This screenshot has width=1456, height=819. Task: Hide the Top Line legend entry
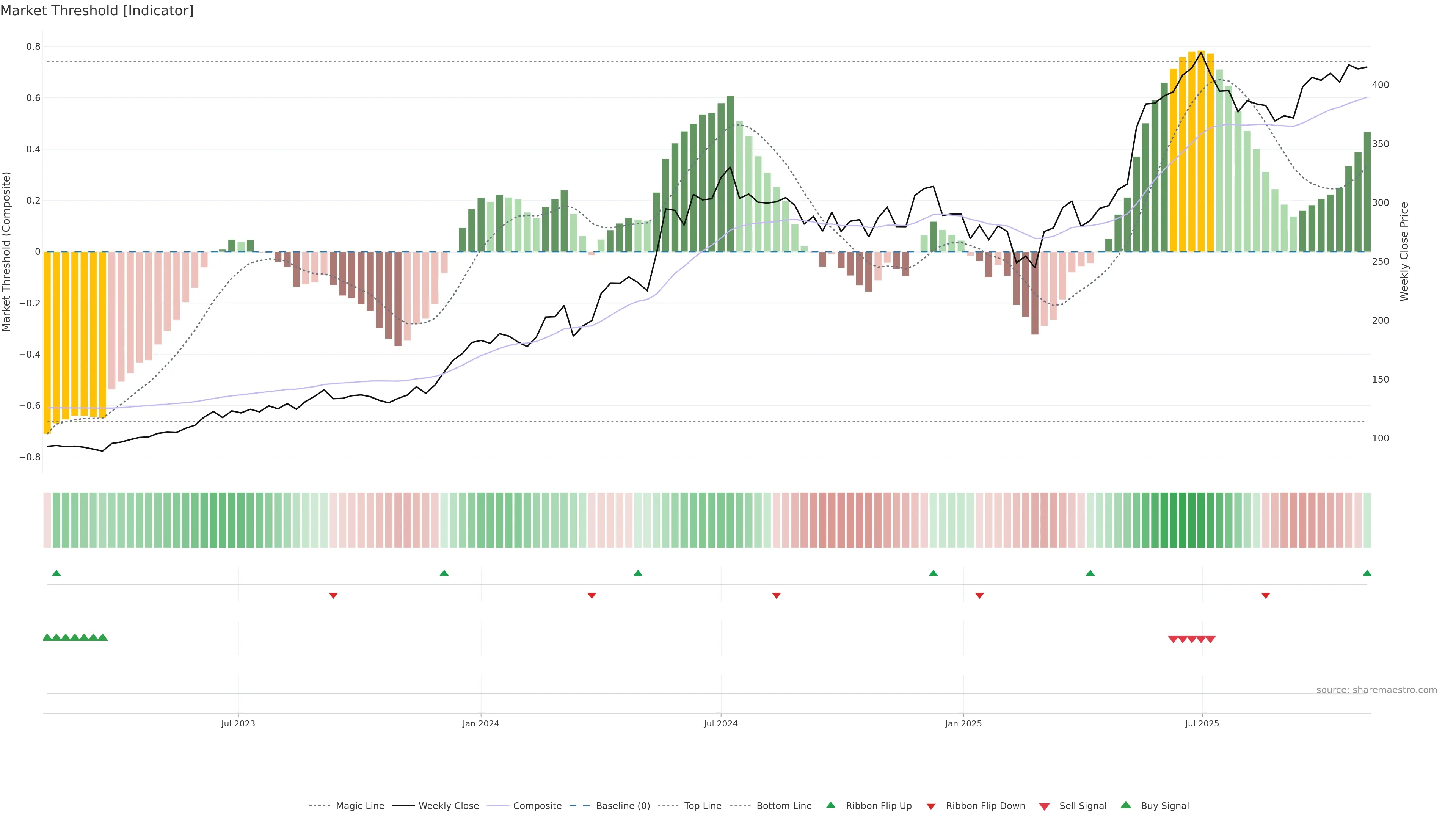(703, 806)
